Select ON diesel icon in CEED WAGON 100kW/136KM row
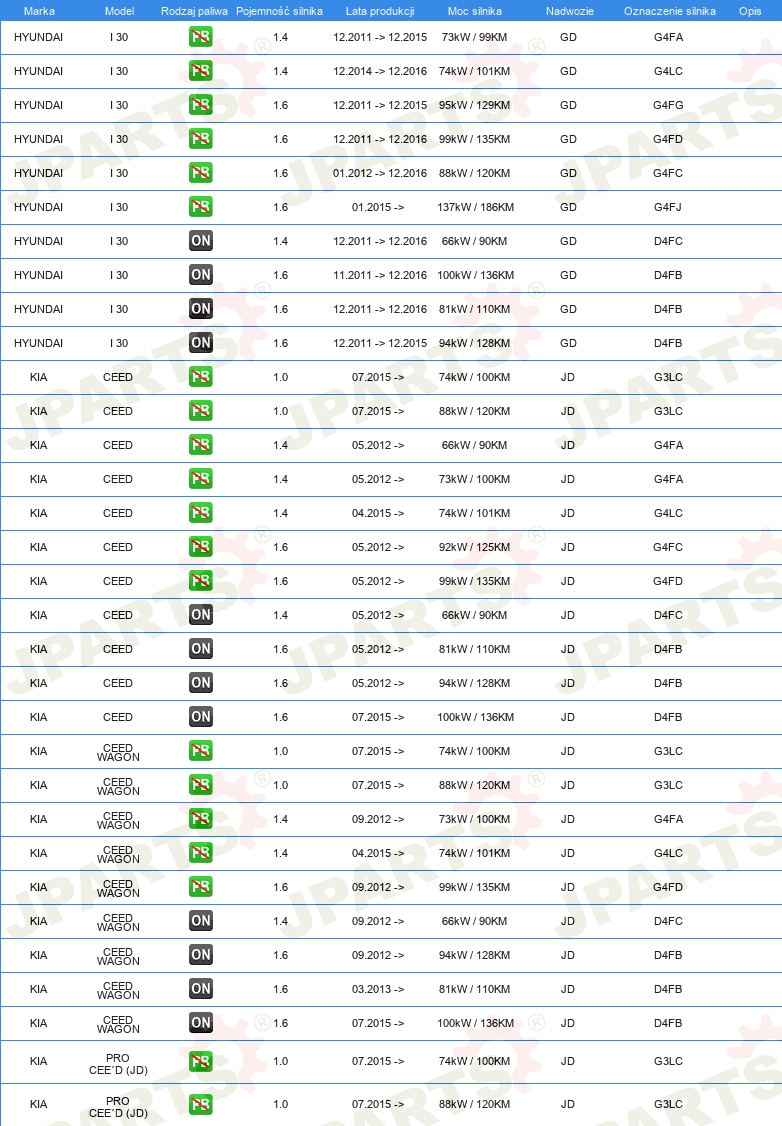This screenshot has width=782, height=1126. pos(200,1023)
